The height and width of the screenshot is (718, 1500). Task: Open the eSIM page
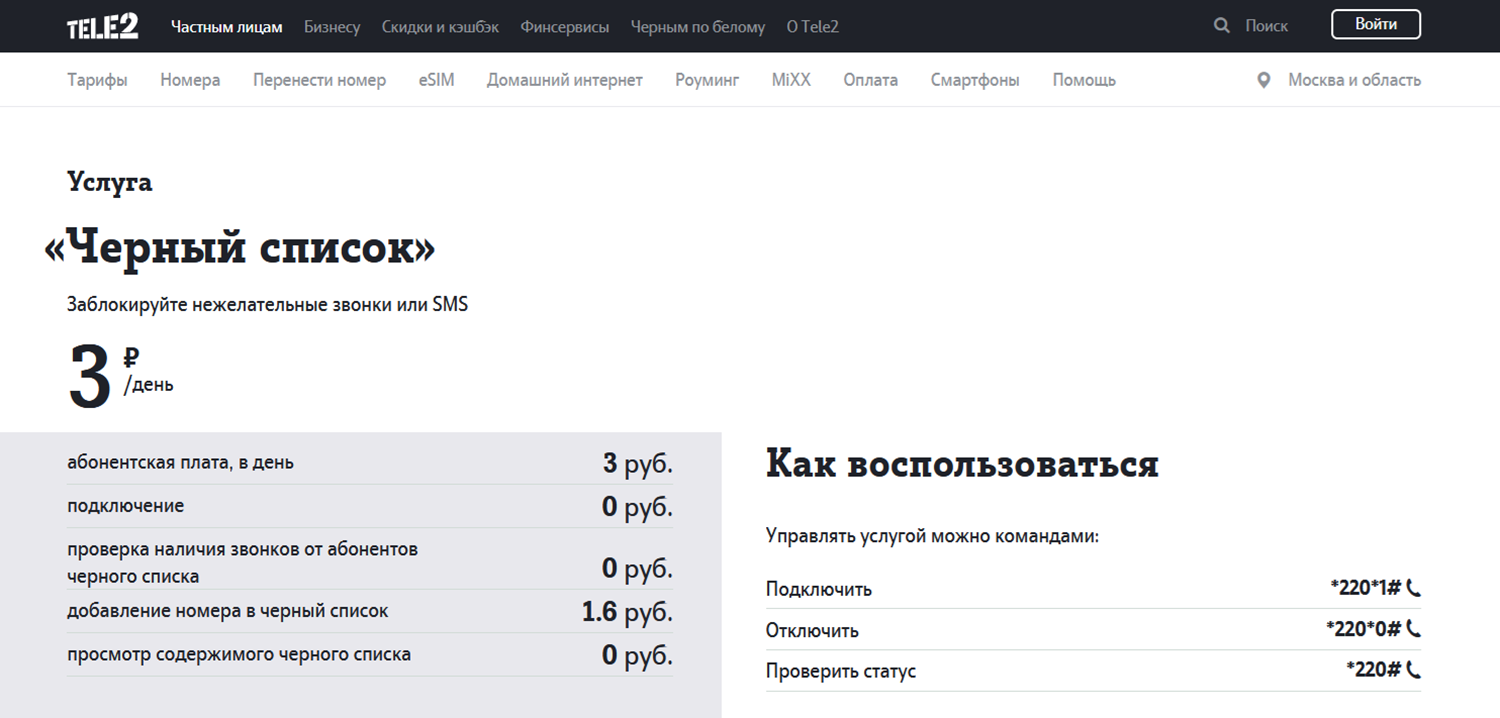coord(436,80)
